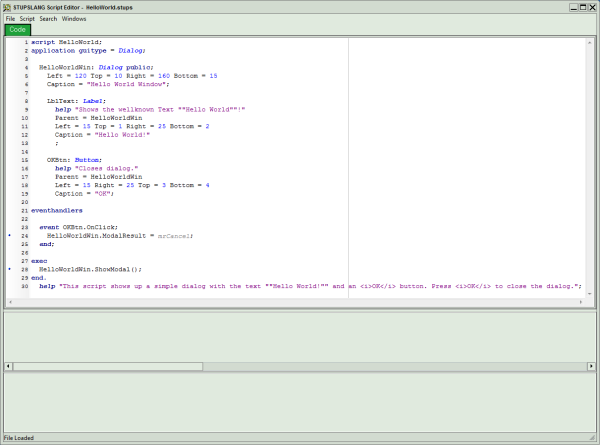Click the lower panel horizontal scrollbar thumb
This screenshot has height=445, width=600.
108,366
